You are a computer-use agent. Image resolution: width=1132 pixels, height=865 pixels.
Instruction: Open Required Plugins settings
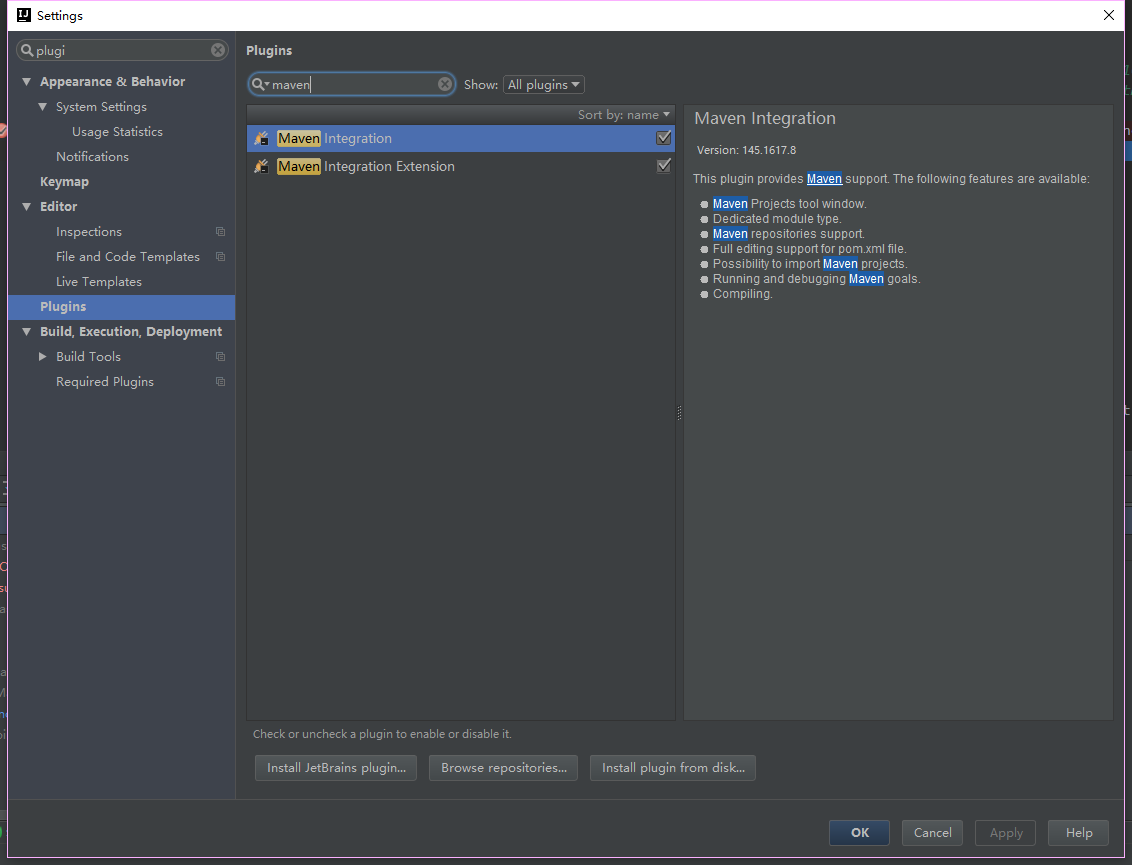point(105,382)
